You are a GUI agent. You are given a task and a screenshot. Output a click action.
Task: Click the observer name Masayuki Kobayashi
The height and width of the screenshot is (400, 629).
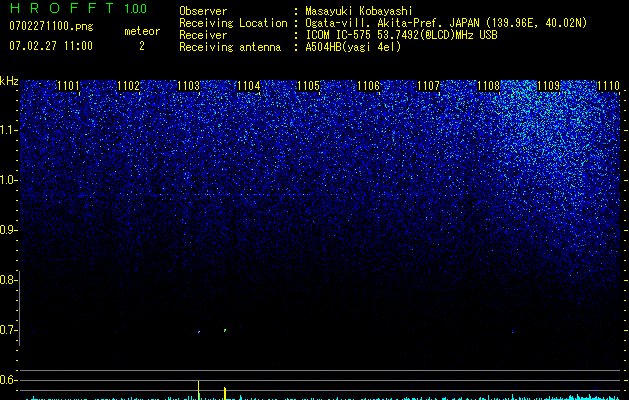point(359,11)
